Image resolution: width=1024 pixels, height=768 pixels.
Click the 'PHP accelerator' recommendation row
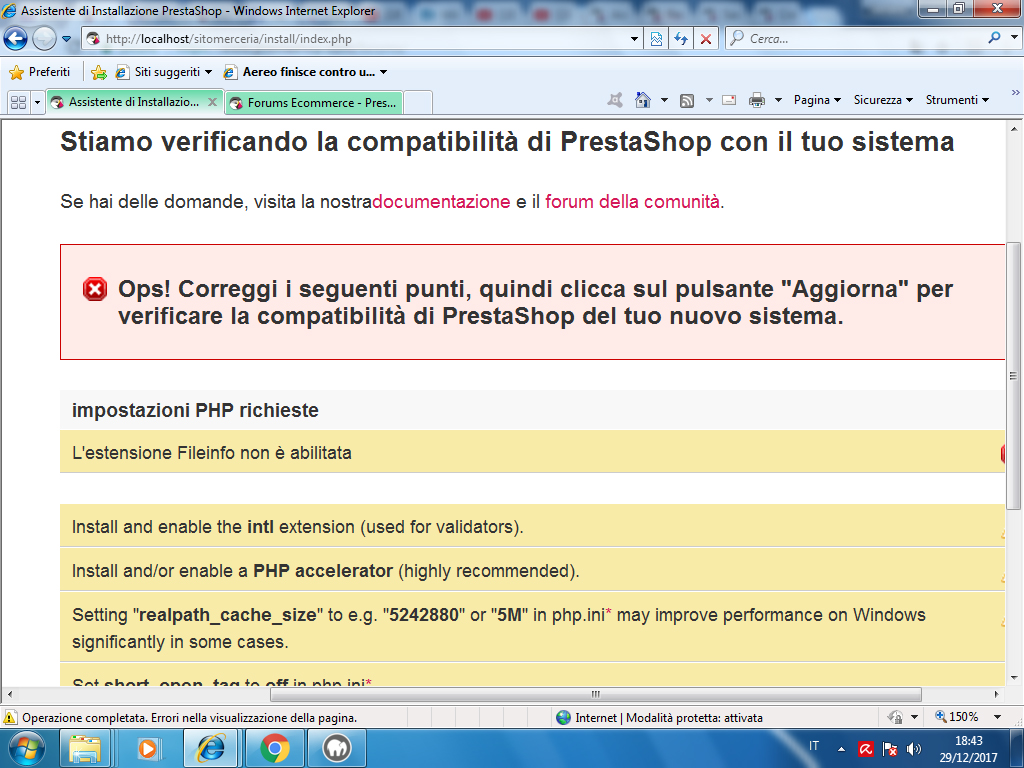(x=532, y=570)
